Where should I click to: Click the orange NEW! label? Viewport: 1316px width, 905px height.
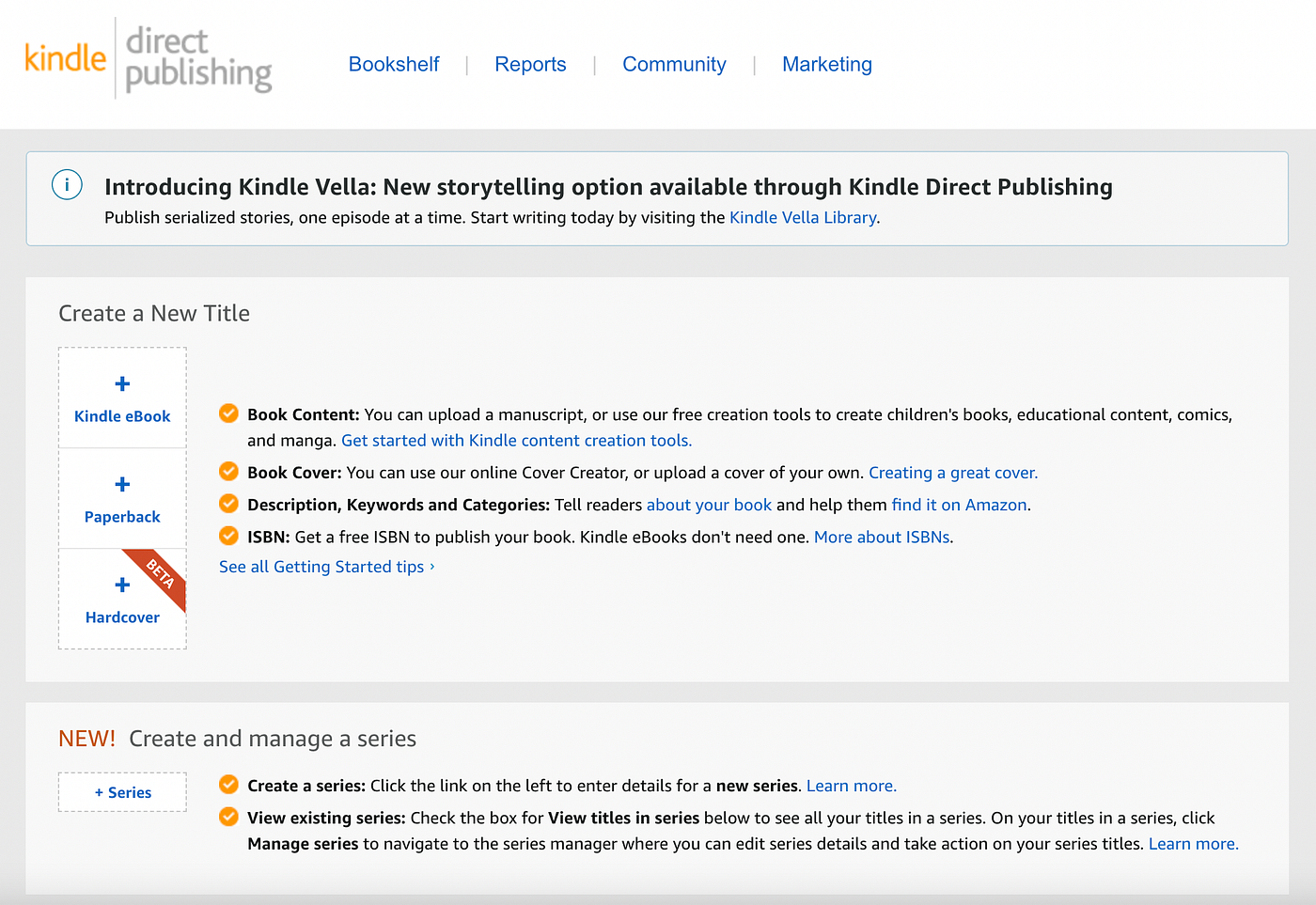point(86,739)
